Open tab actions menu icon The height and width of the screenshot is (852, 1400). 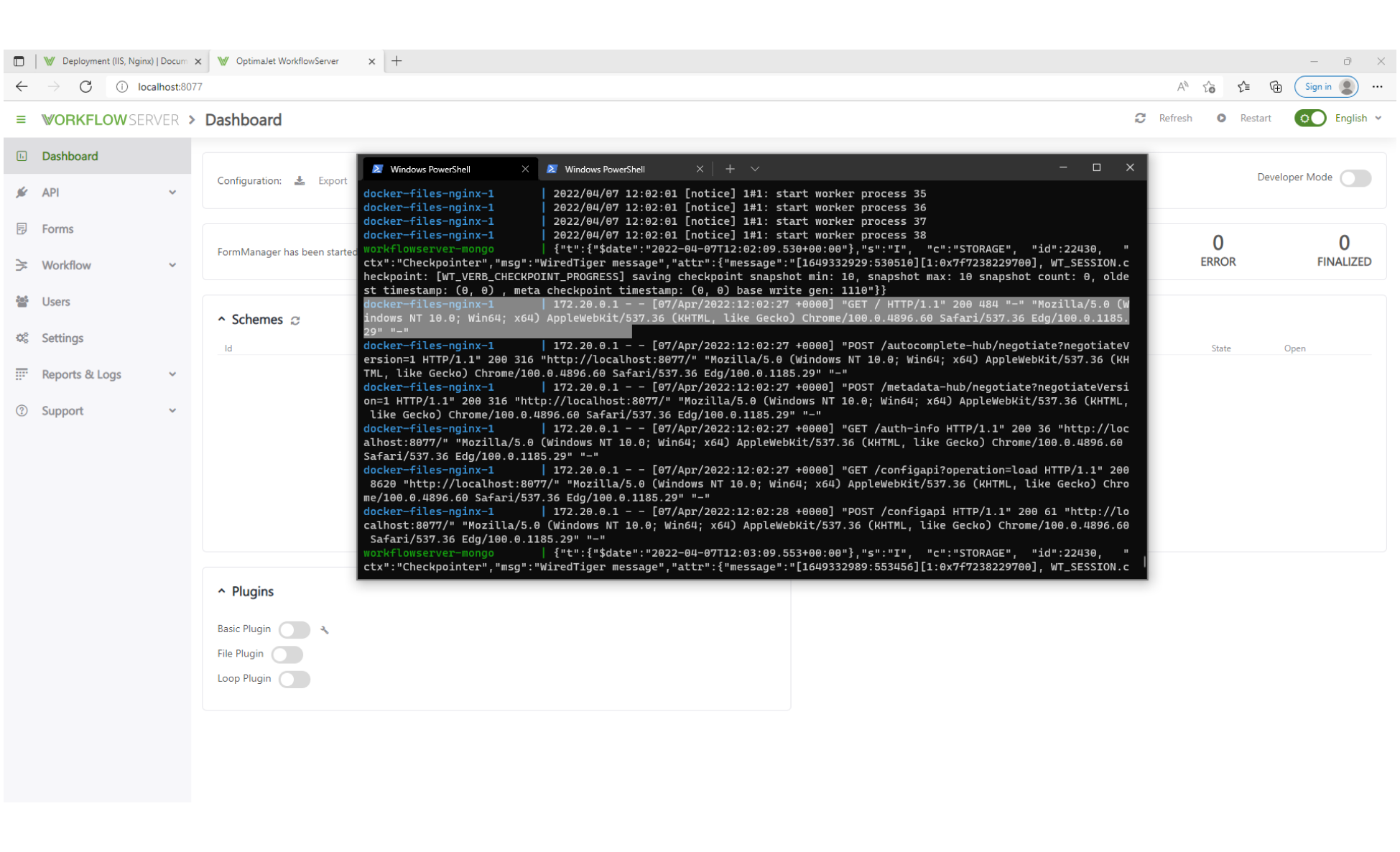[x=19, y=61]
